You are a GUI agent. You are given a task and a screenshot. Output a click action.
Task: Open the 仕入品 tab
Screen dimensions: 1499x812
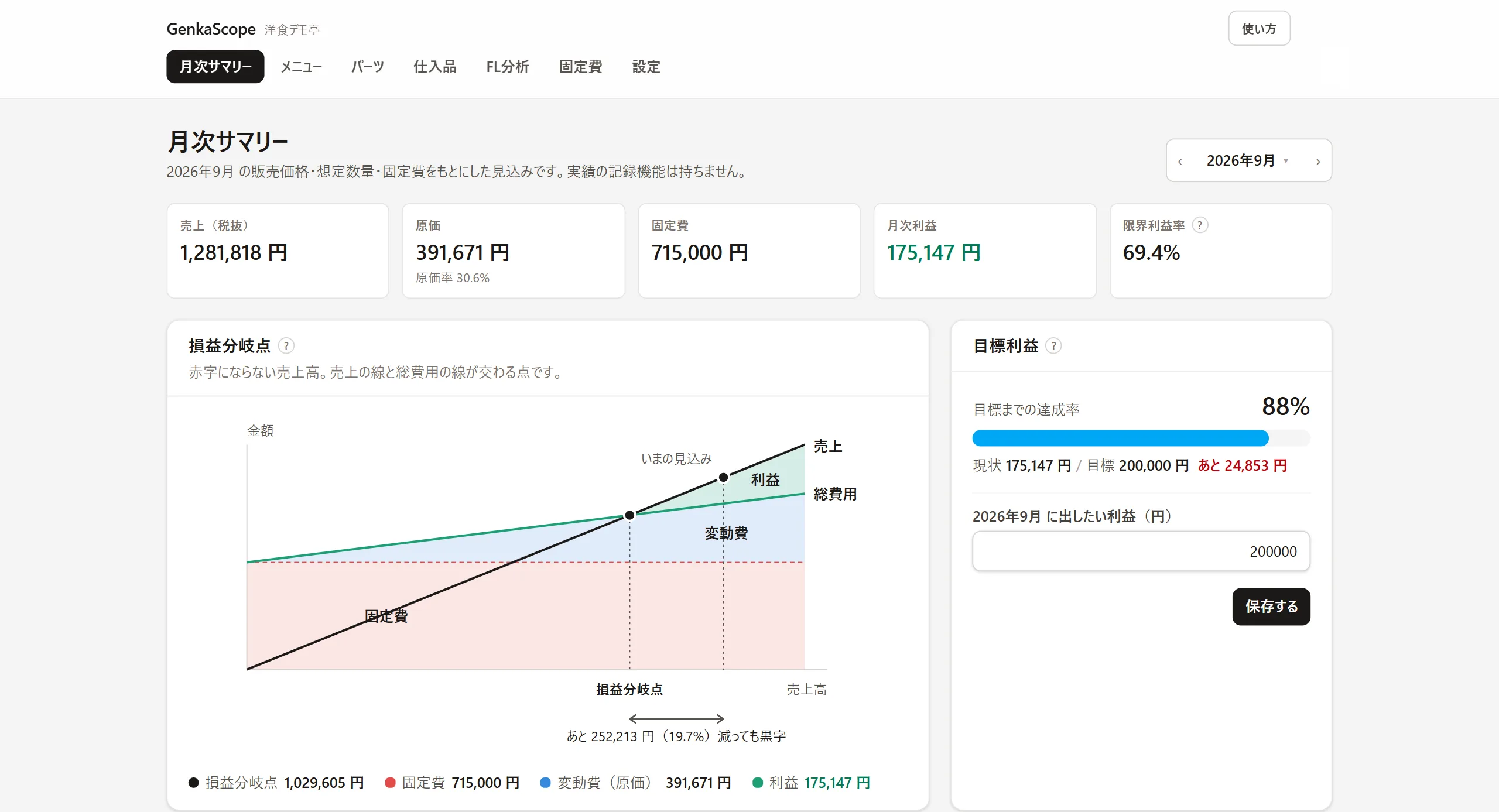coord(435,67)
